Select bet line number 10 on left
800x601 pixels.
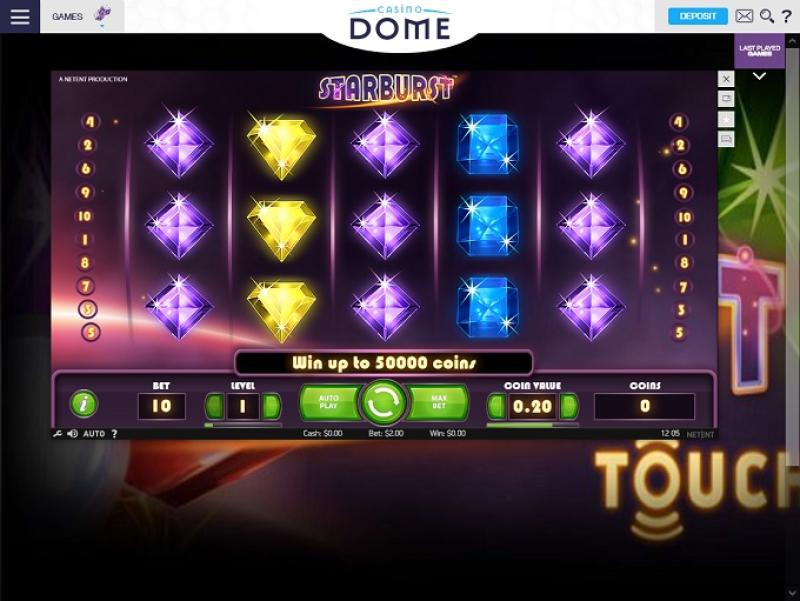pos(84,216)
